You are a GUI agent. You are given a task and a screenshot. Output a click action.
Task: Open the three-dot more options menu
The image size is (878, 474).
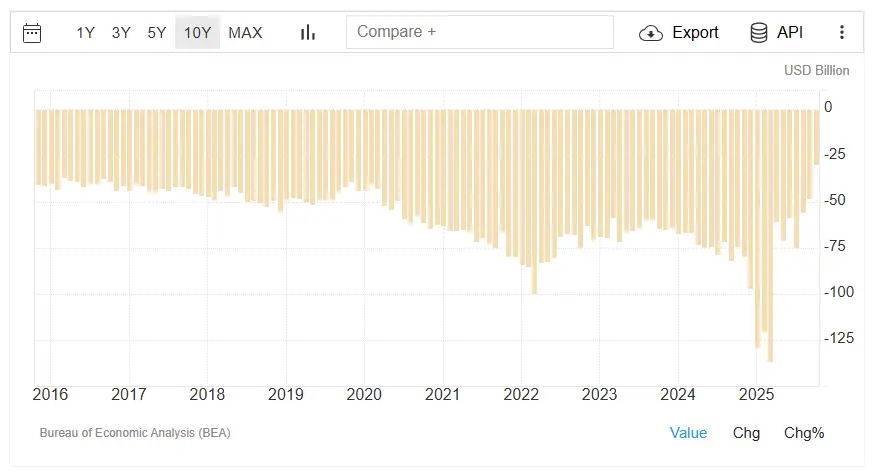tap(842, 32)
